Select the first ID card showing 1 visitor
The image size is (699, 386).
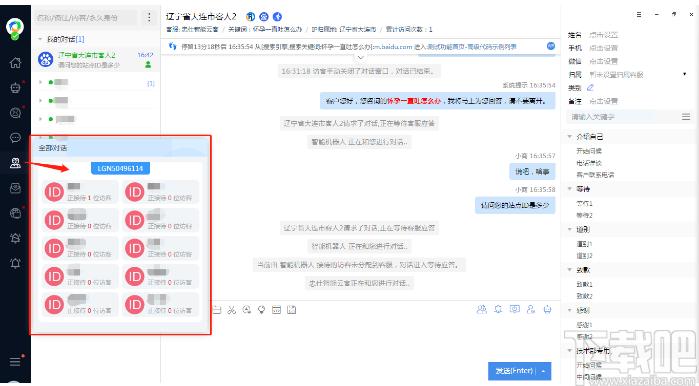pyautogui.click(x=79, y=192)
